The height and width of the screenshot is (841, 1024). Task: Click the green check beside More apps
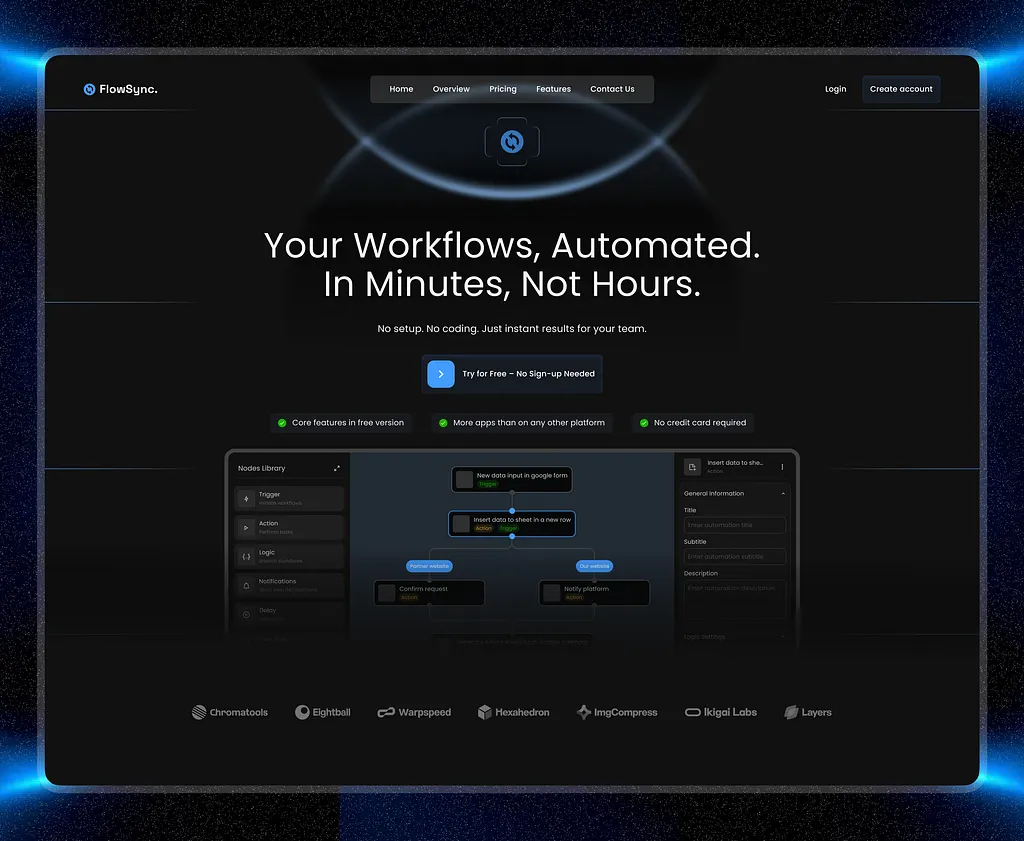click(x=443, y=423)
